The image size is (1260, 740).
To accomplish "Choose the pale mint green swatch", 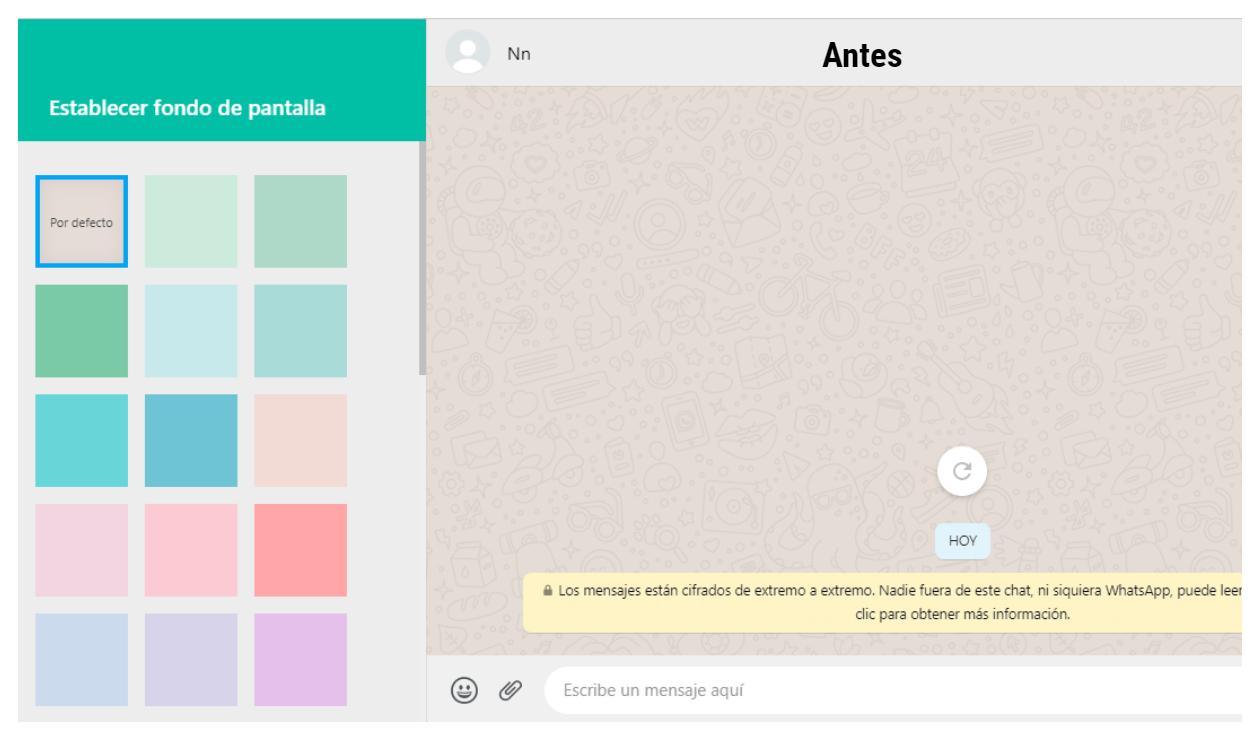I will (x=191, y=221).
